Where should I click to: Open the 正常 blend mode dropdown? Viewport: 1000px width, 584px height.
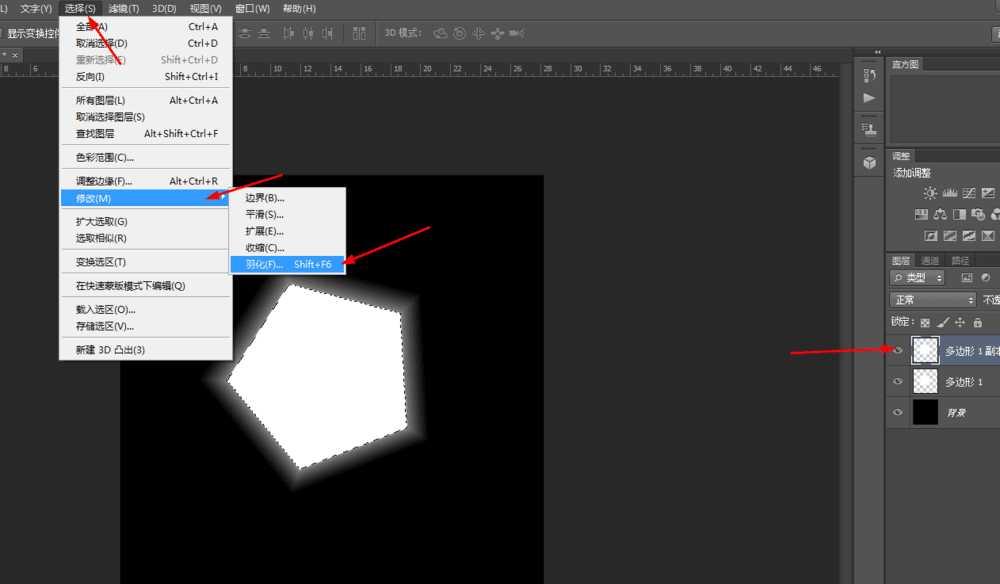coord(932,300)
